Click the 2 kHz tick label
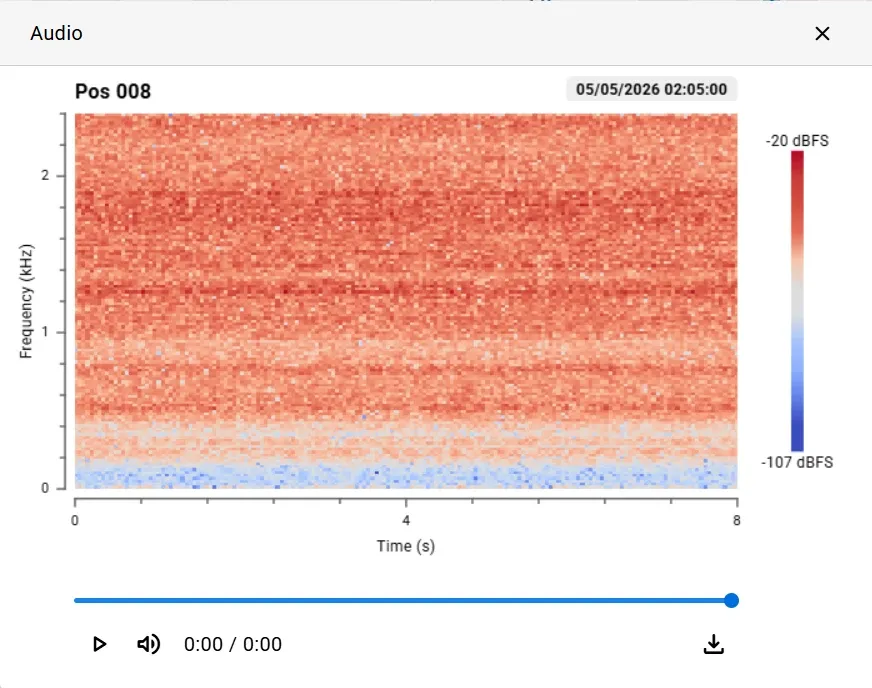The height and width of the screenshot is (688, 872). tap(45, 175)
